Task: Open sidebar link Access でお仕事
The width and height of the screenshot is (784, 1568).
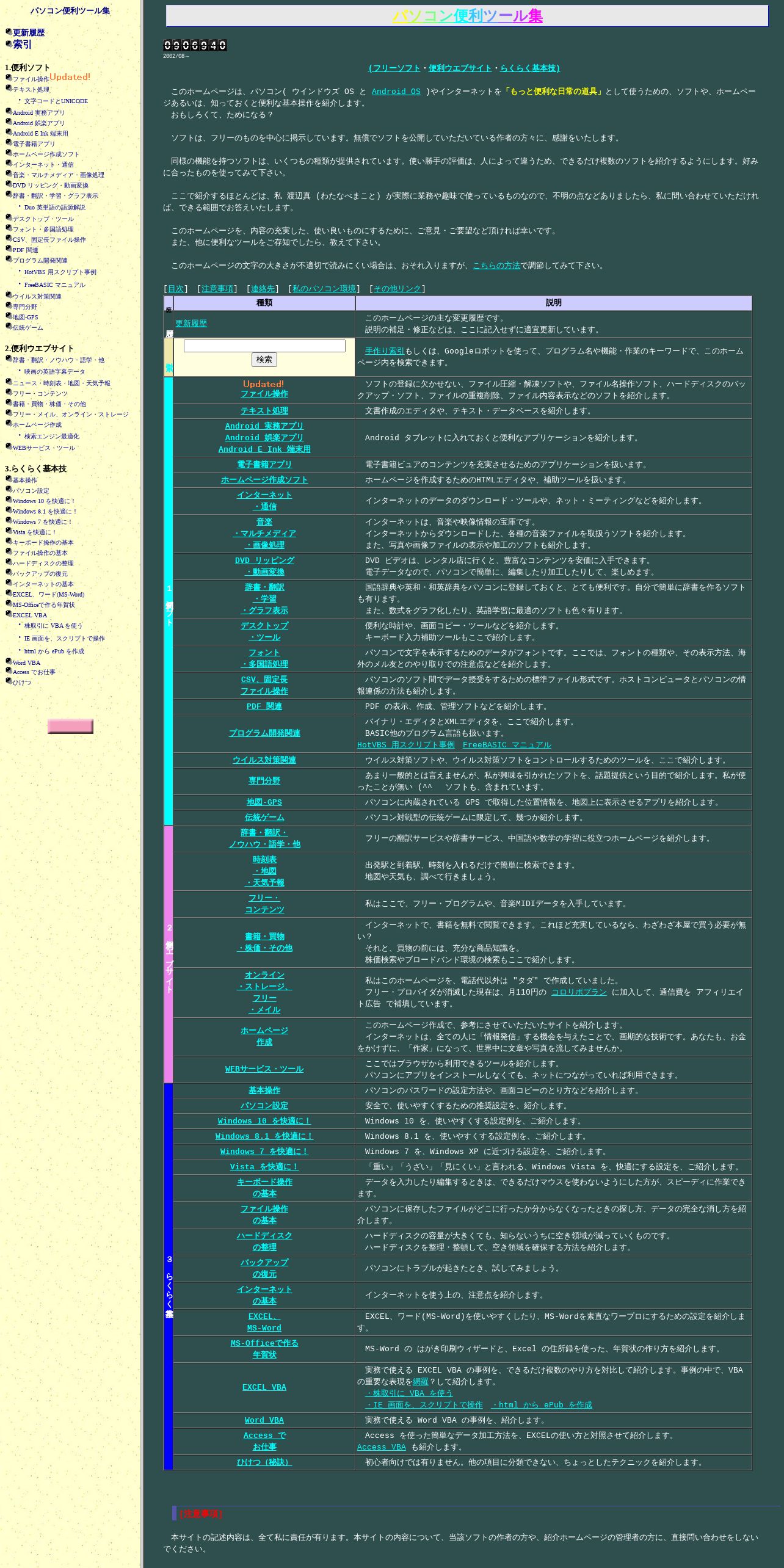Action: click(34, 672)
